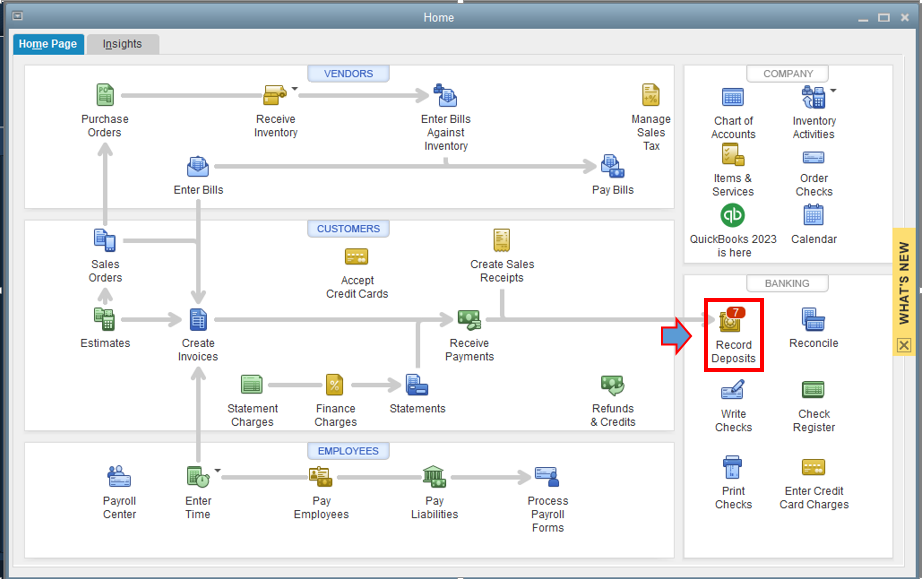Open Chart of Accounts icon
This screenshot has height=579, width=922.
click(x=733, y=96)
